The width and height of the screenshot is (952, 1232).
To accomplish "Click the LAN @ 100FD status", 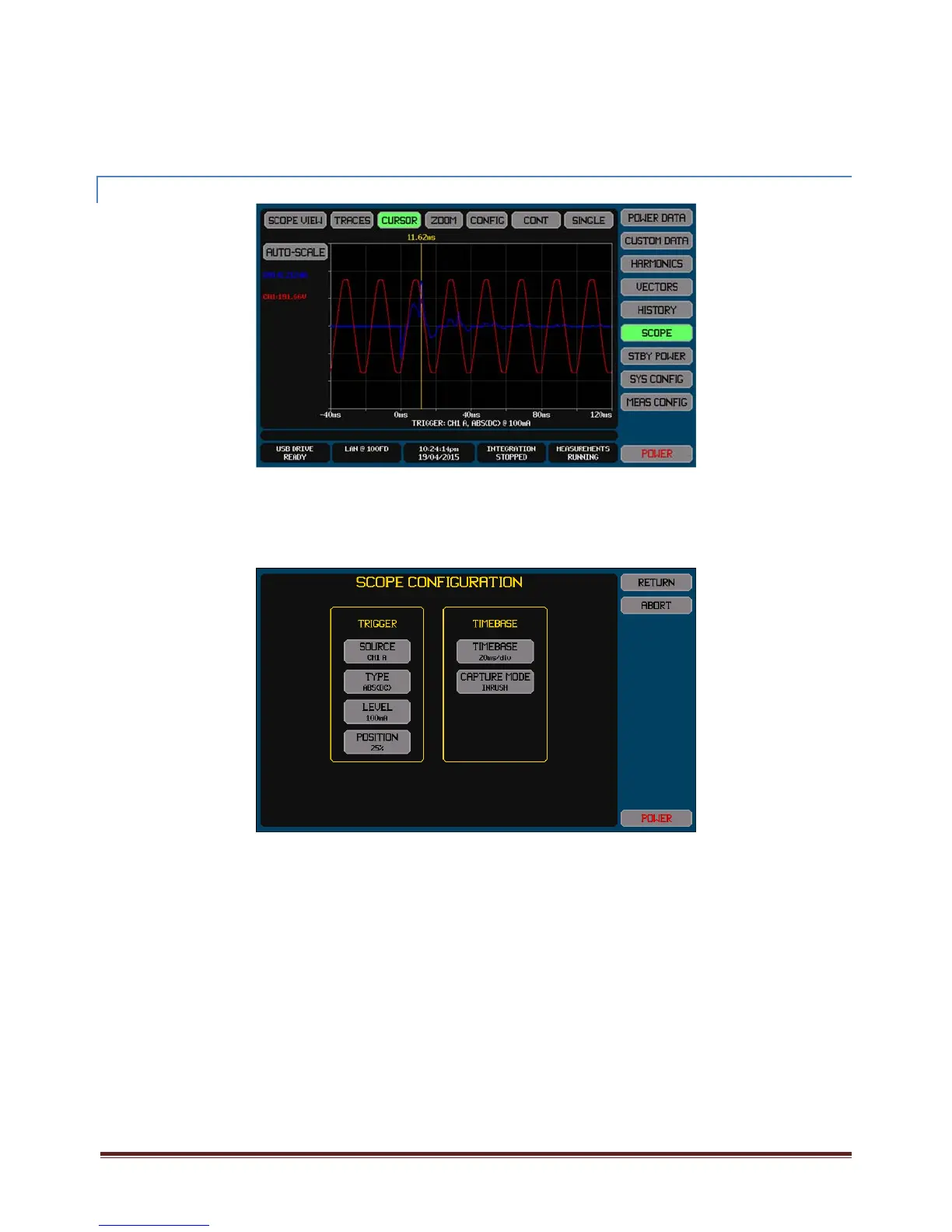I will pos(366,453).
